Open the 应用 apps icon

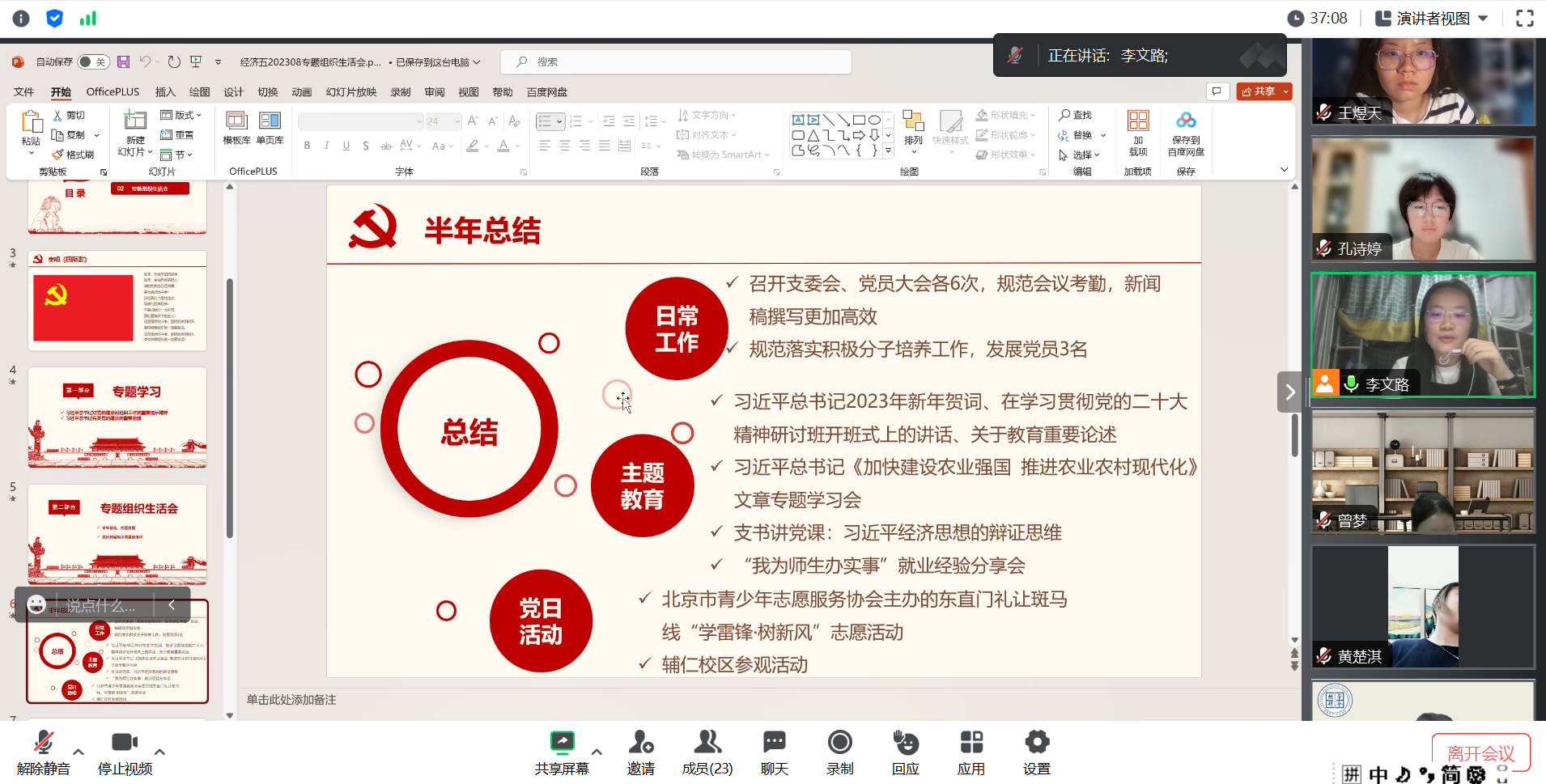pyautogui.click(x=970, y=742)
